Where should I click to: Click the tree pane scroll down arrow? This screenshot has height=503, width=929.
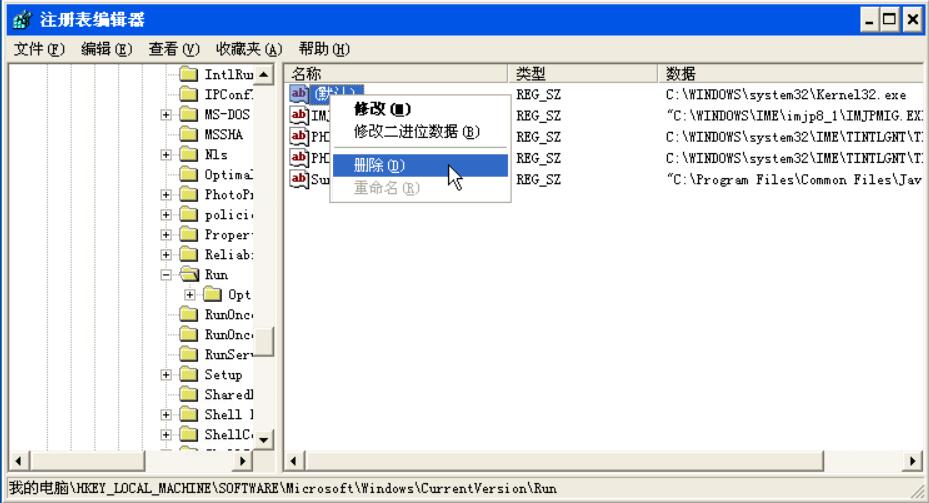click(x=264, y=440)
